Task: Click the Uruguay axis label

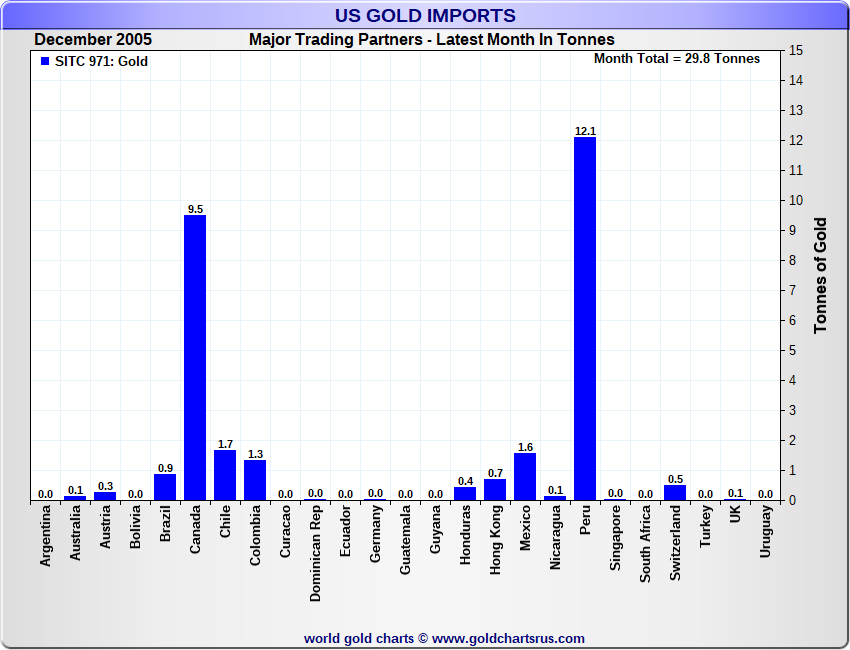Action: click(765, 531)
